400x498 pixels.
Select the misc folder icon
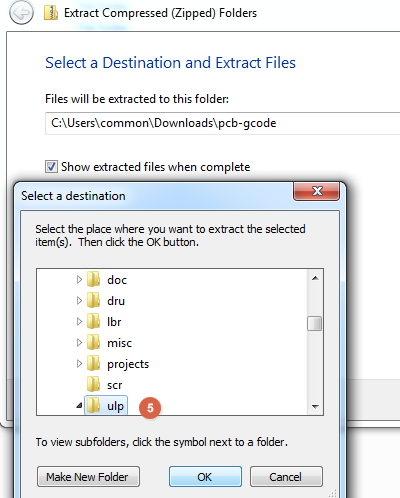tap(93, 342)
